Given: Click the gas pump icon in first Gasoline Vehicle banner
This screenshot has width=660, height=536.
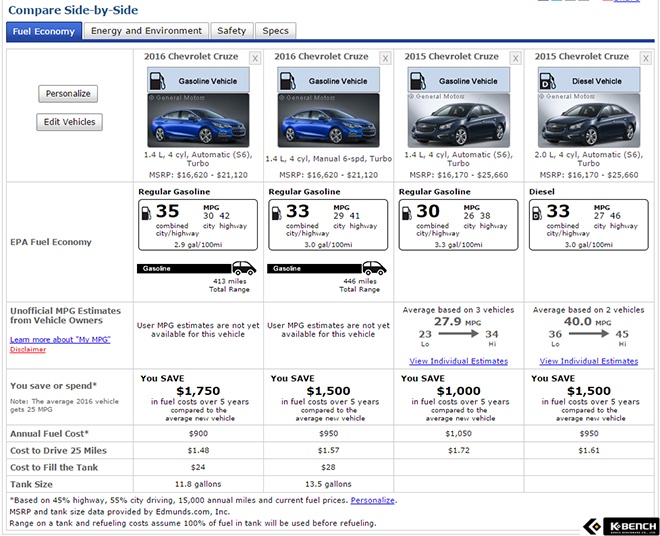Looking at the screenshot, I should pyautogui.click(x=157, y=81).
